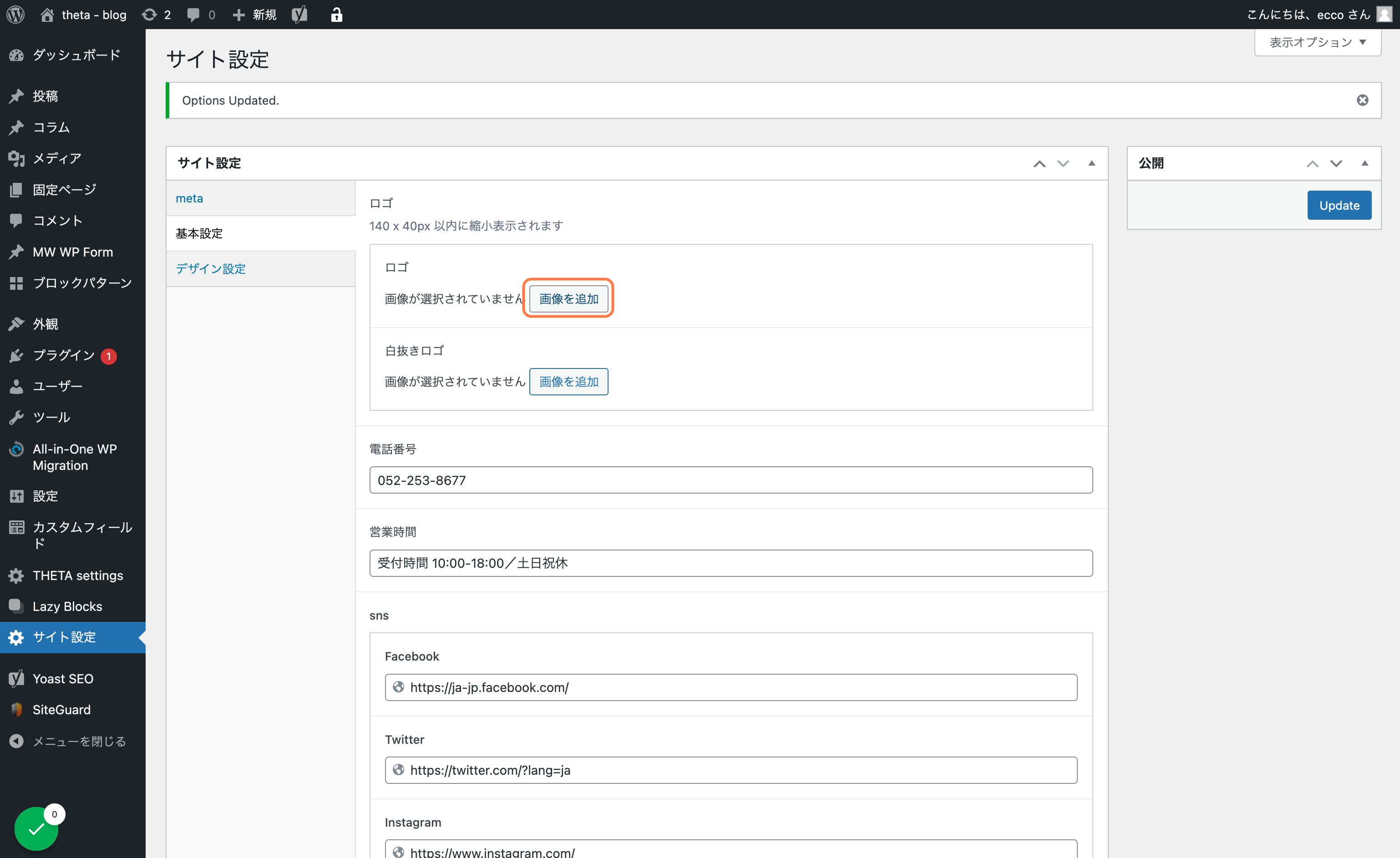Open the comments bubble showing 0

coord(201,15)
